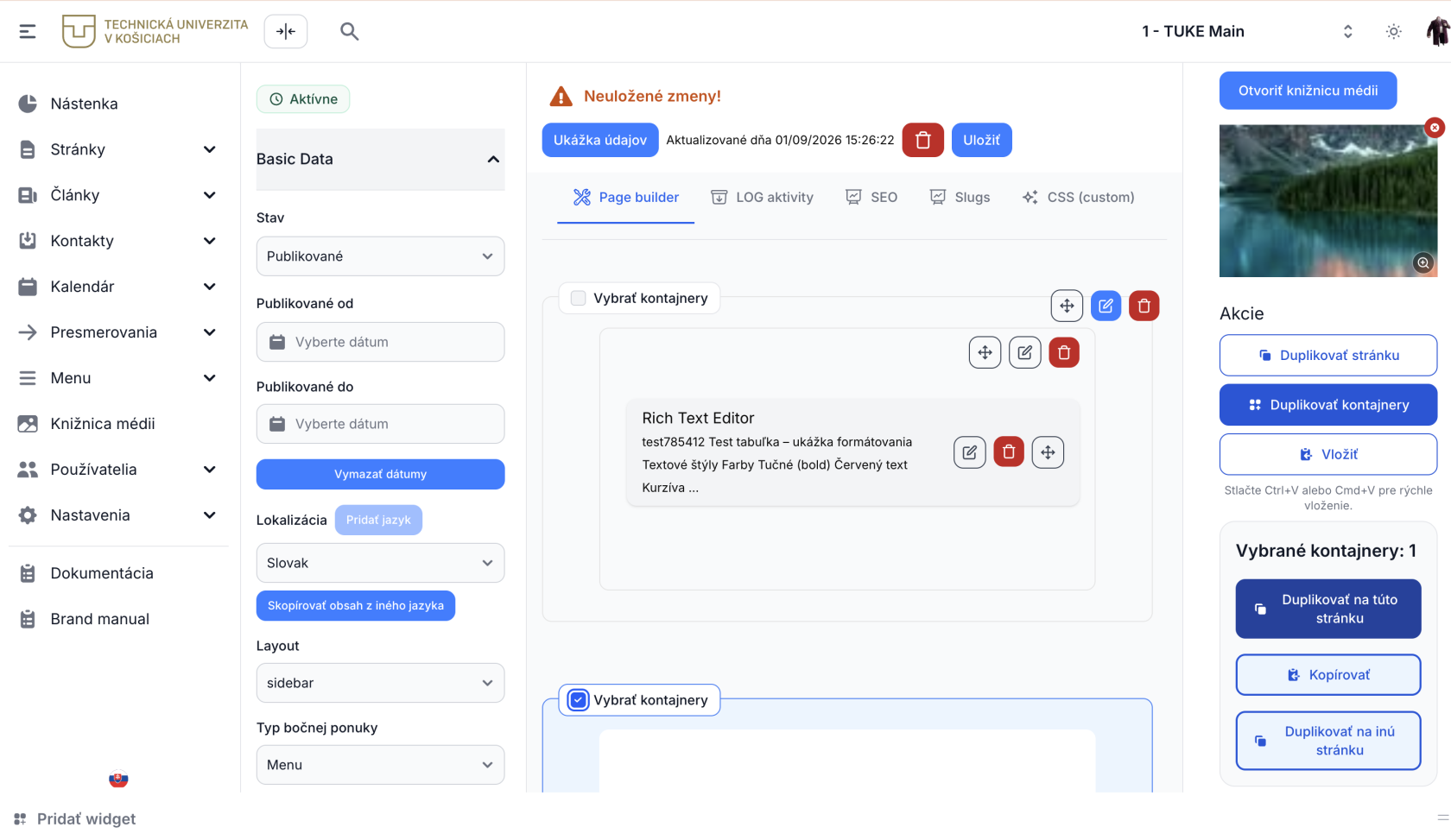Viewport: 1451px width, 840px height.
Task: Click the red trash icon beside the update timestamp
Action: [x=922, y=140]
